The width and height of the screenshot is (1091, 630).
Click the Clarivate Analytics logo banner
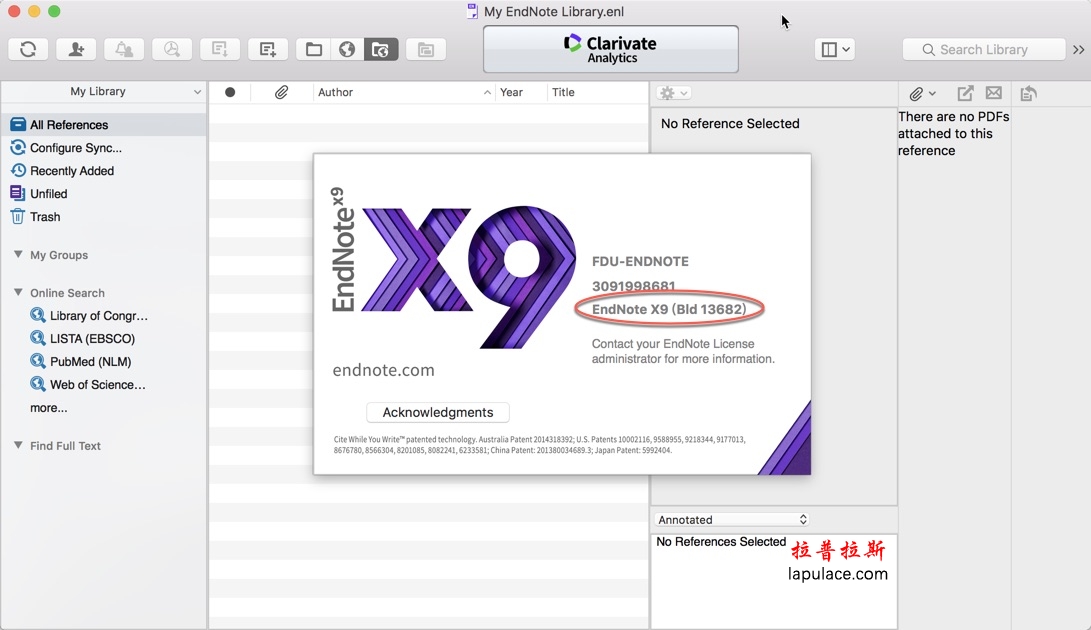(611, 49)
